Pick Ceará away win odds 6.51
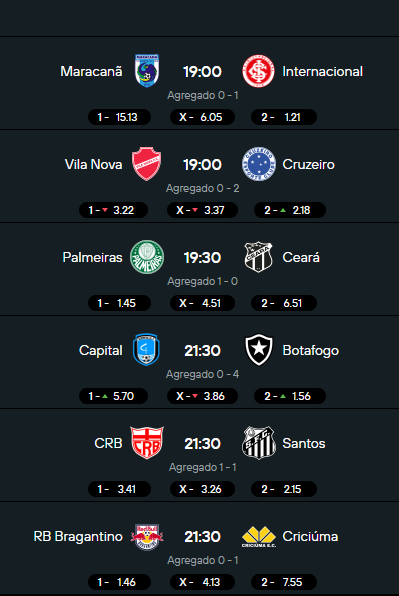This screenshot has width=399, height=596. (x=284, y=303)
